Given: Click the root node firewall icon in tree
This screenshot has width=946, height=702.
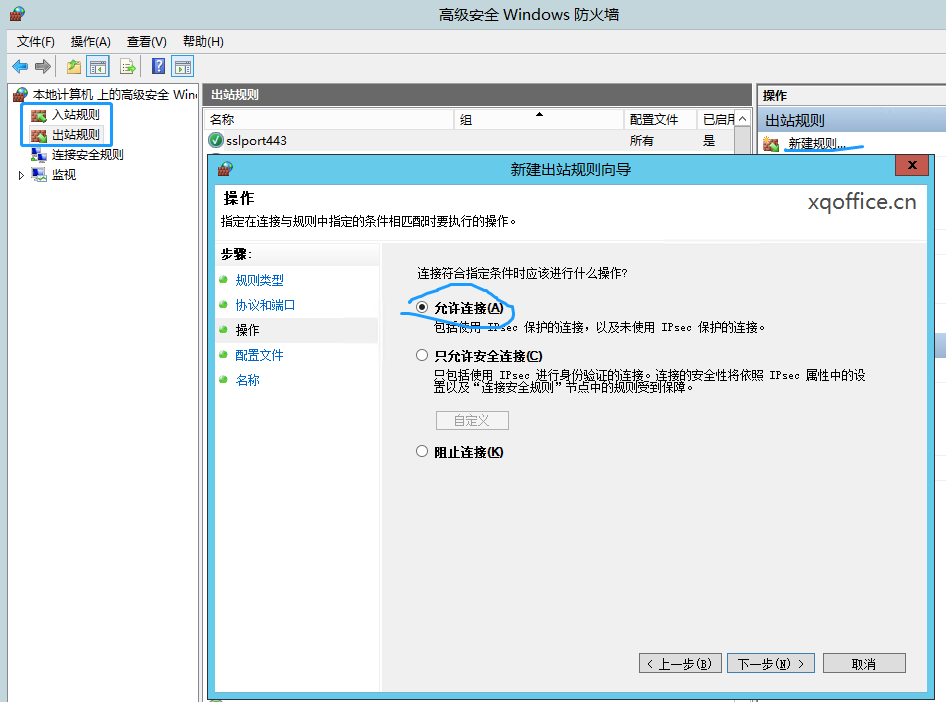Looking at the screenshot, I should tap(21, 95).
